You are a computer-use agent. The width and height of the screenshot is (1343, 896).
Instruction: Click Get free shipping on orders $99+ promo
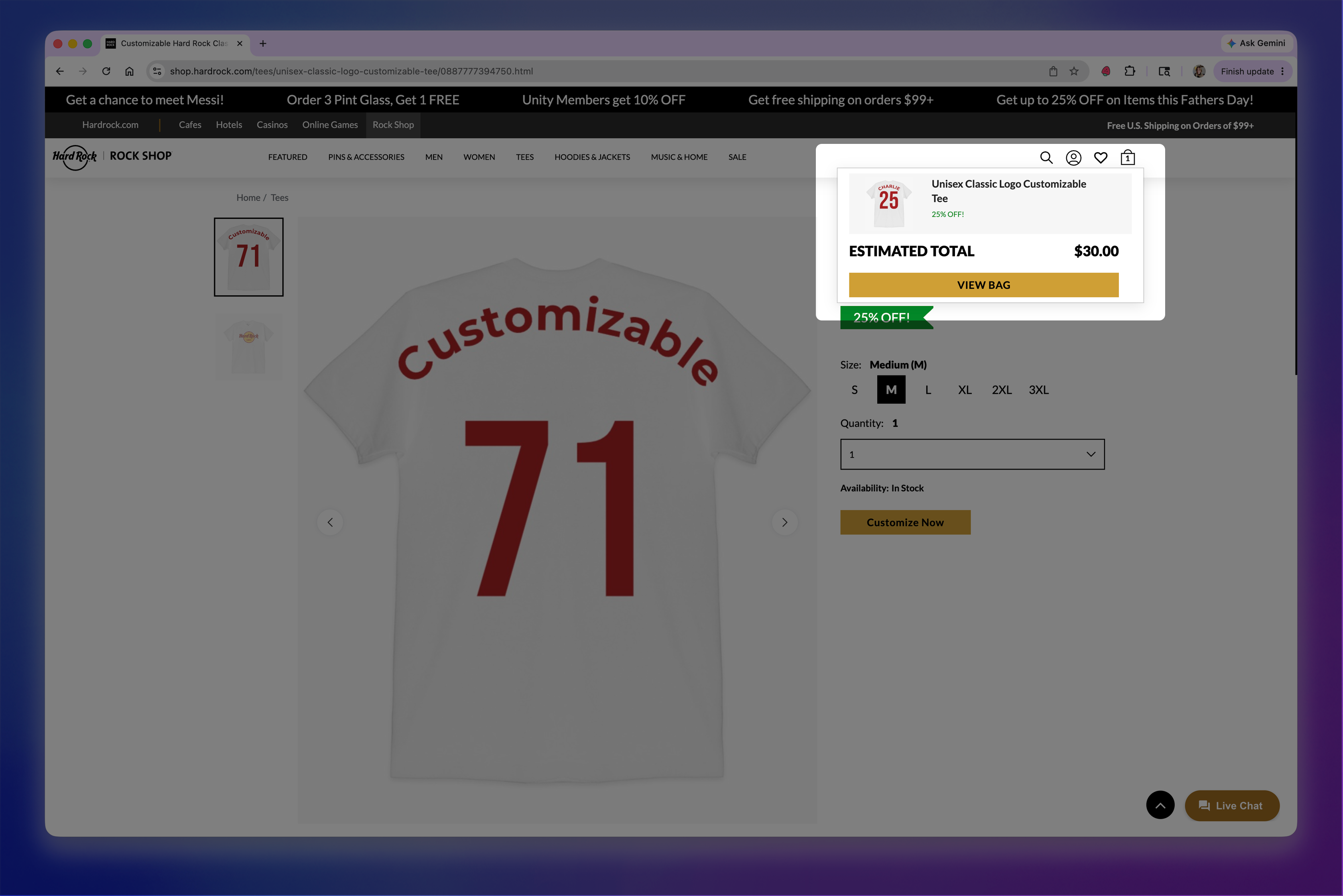[x=841, y=100]
